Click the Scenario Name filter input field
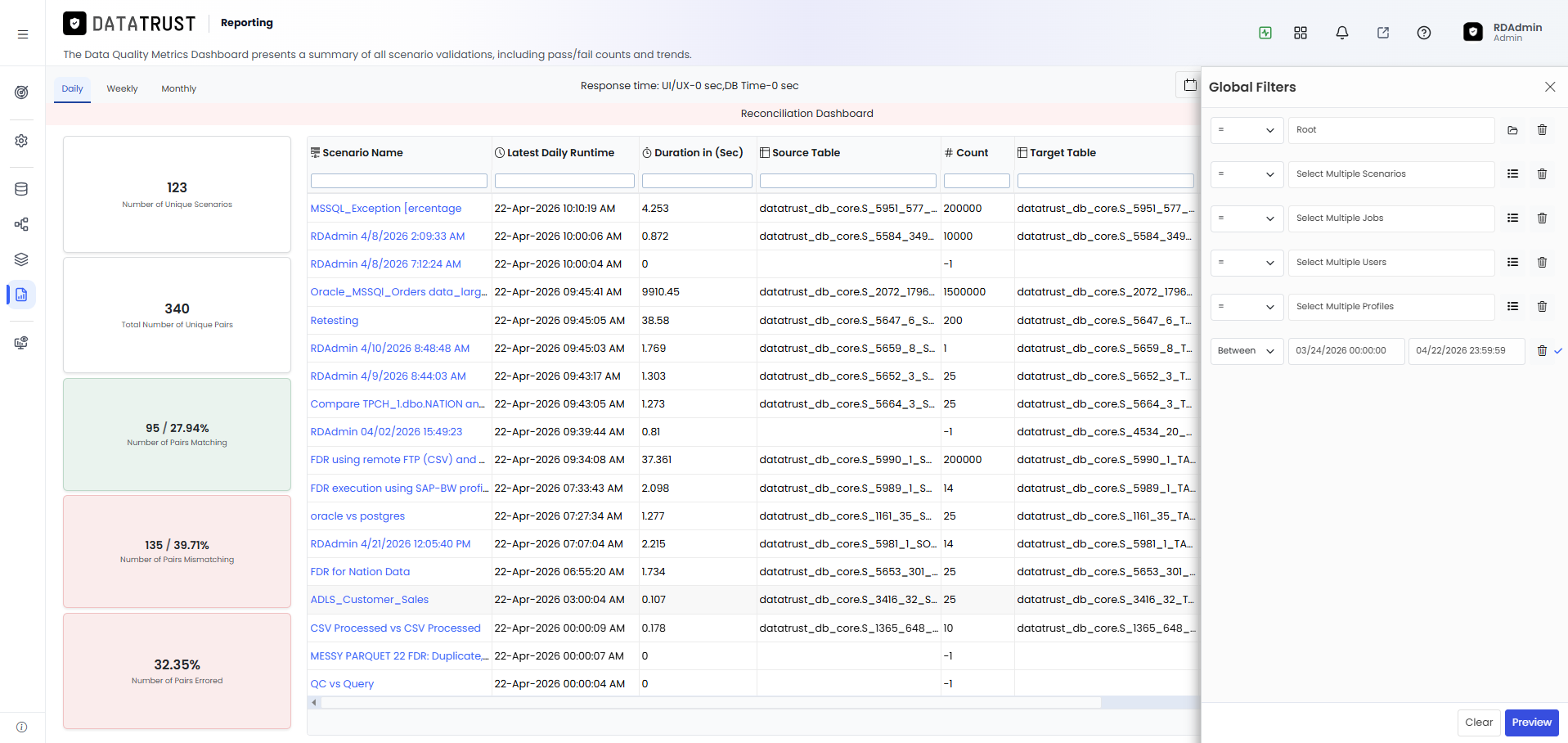Screen dimensions: 1568x743 398,181
